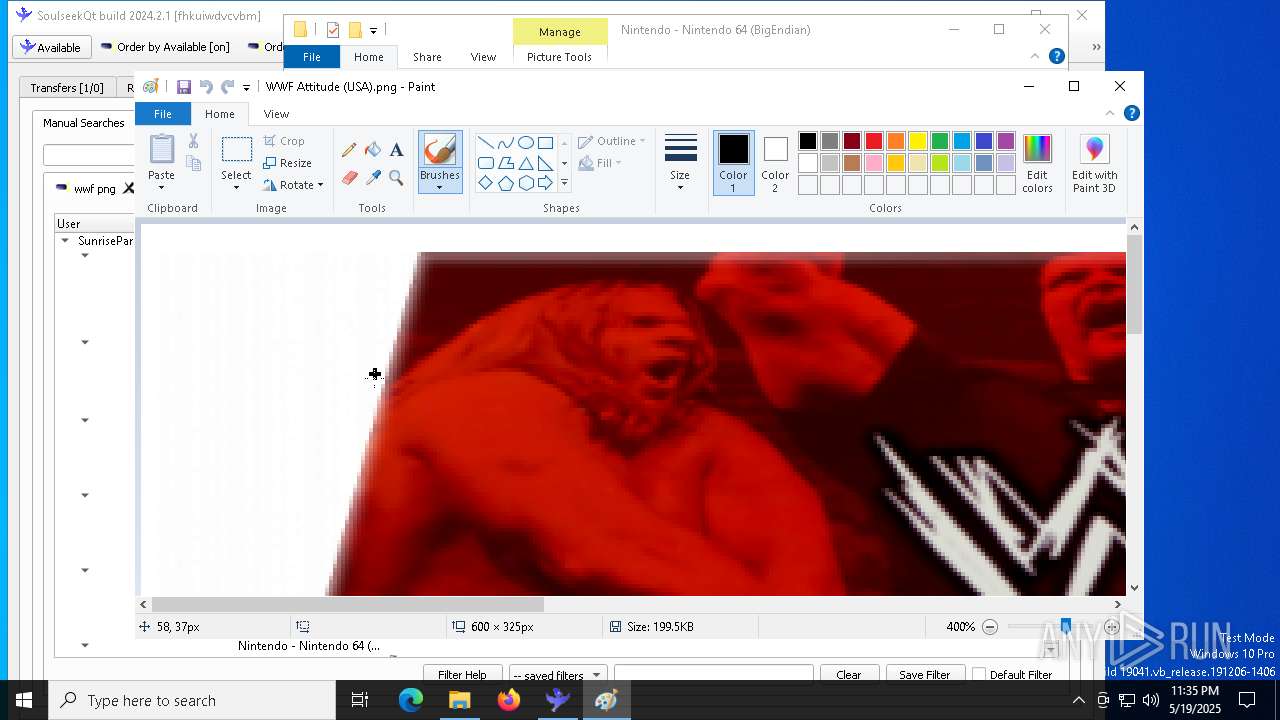
Task: Click the Undo arrow in Paint
Action: pos(206,87)
